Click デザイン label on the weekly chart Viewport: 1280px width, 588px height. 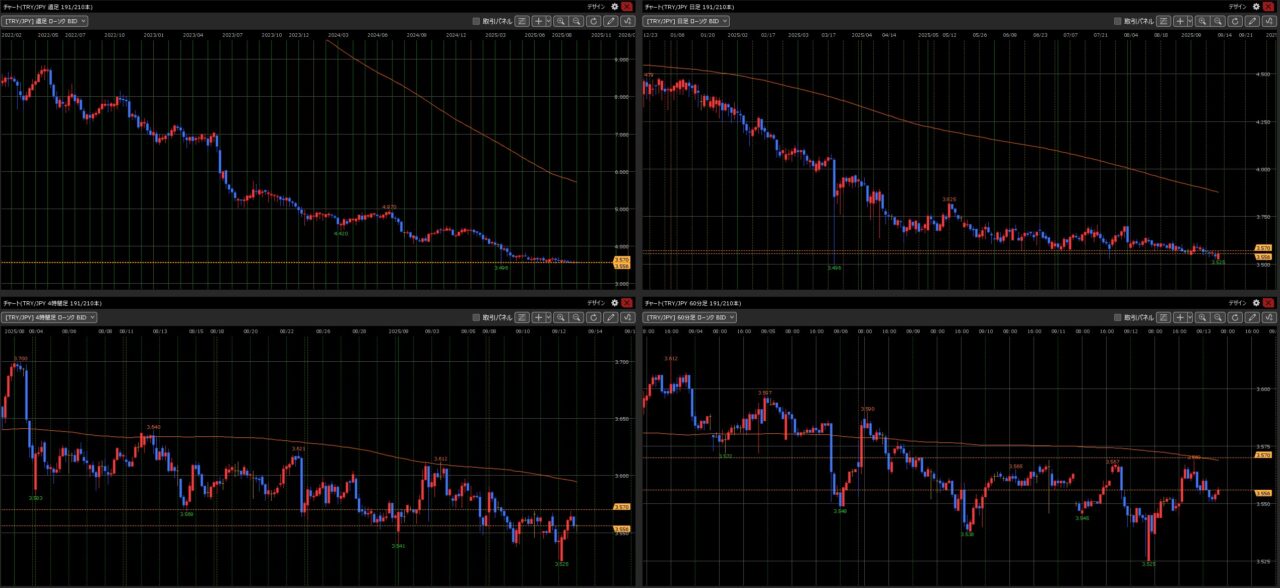(x=596, y=6)
